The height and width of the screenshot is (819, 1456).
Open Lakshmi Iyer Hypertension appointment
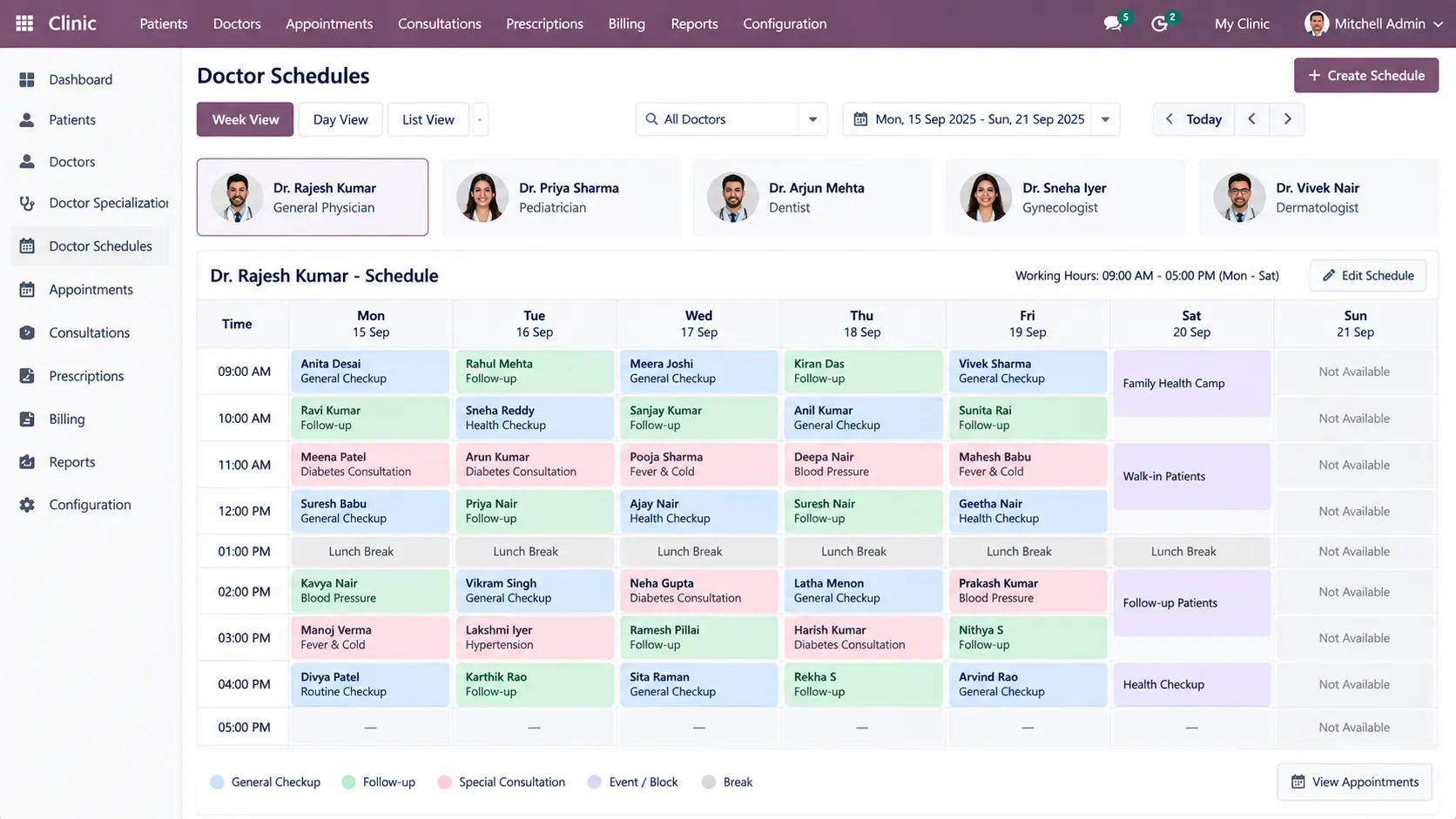pos(534,637)
